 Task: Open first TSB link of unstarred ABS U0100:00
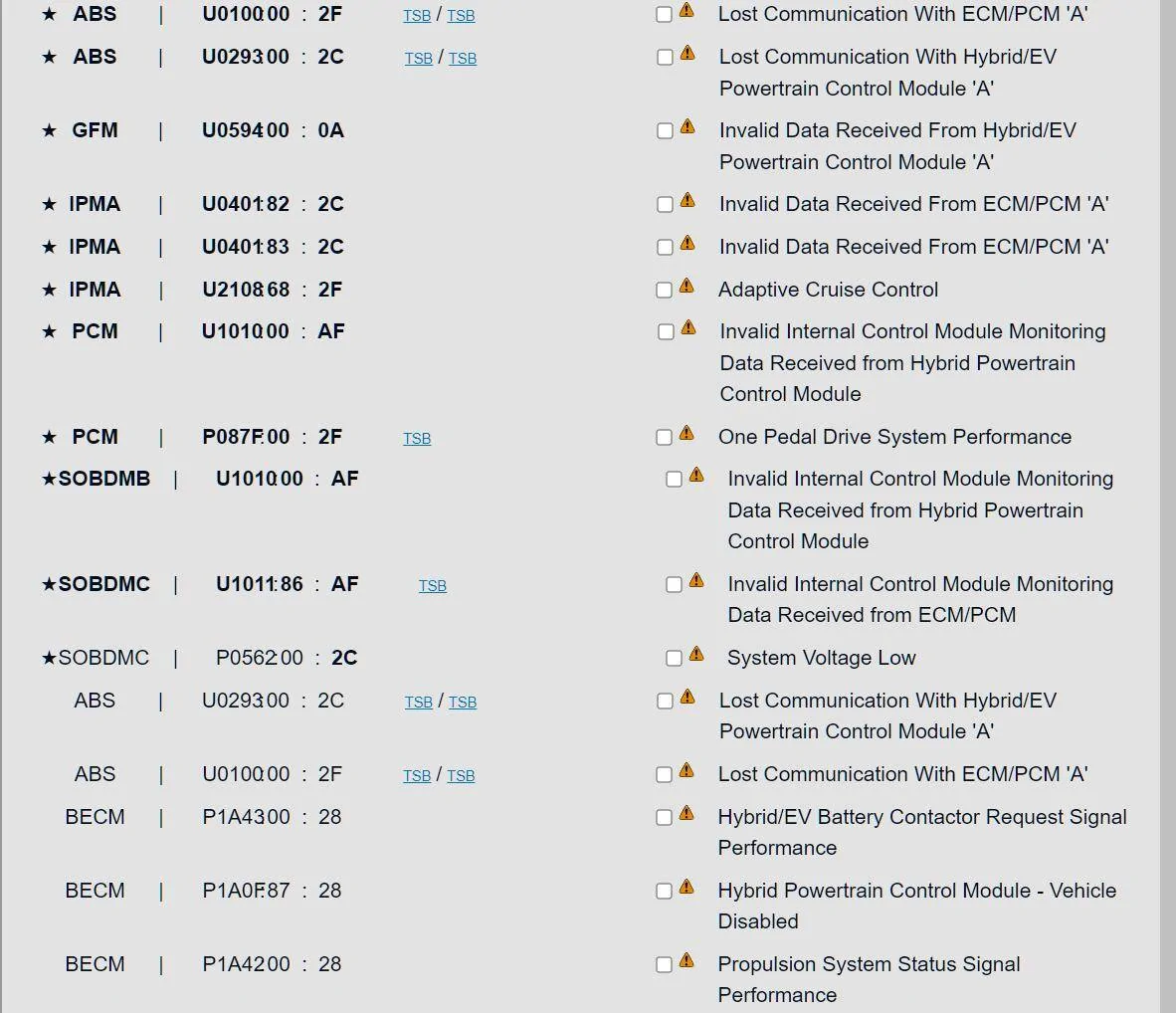coord(417,776)
